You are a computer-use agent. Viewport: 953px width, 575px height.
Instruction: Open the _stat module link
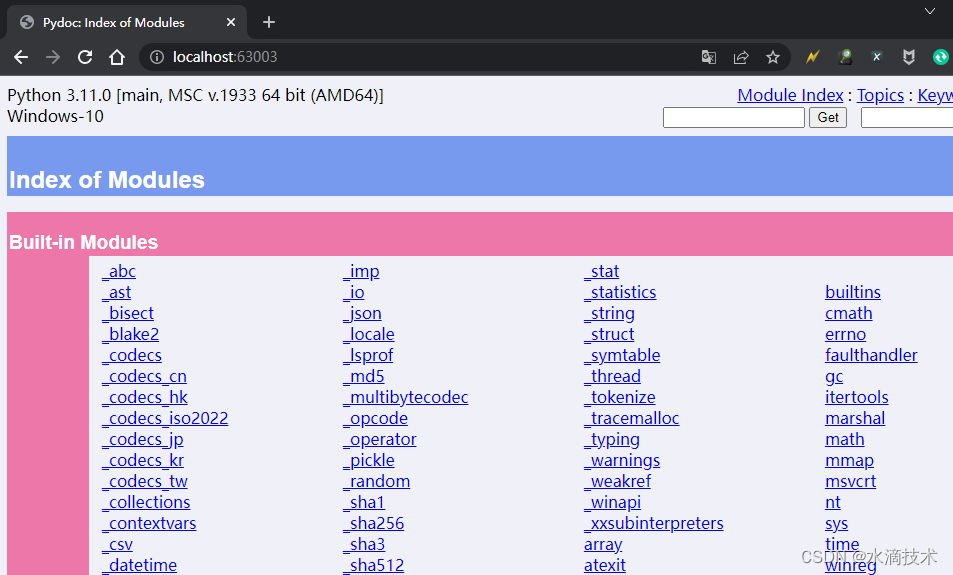pos(601,271)
